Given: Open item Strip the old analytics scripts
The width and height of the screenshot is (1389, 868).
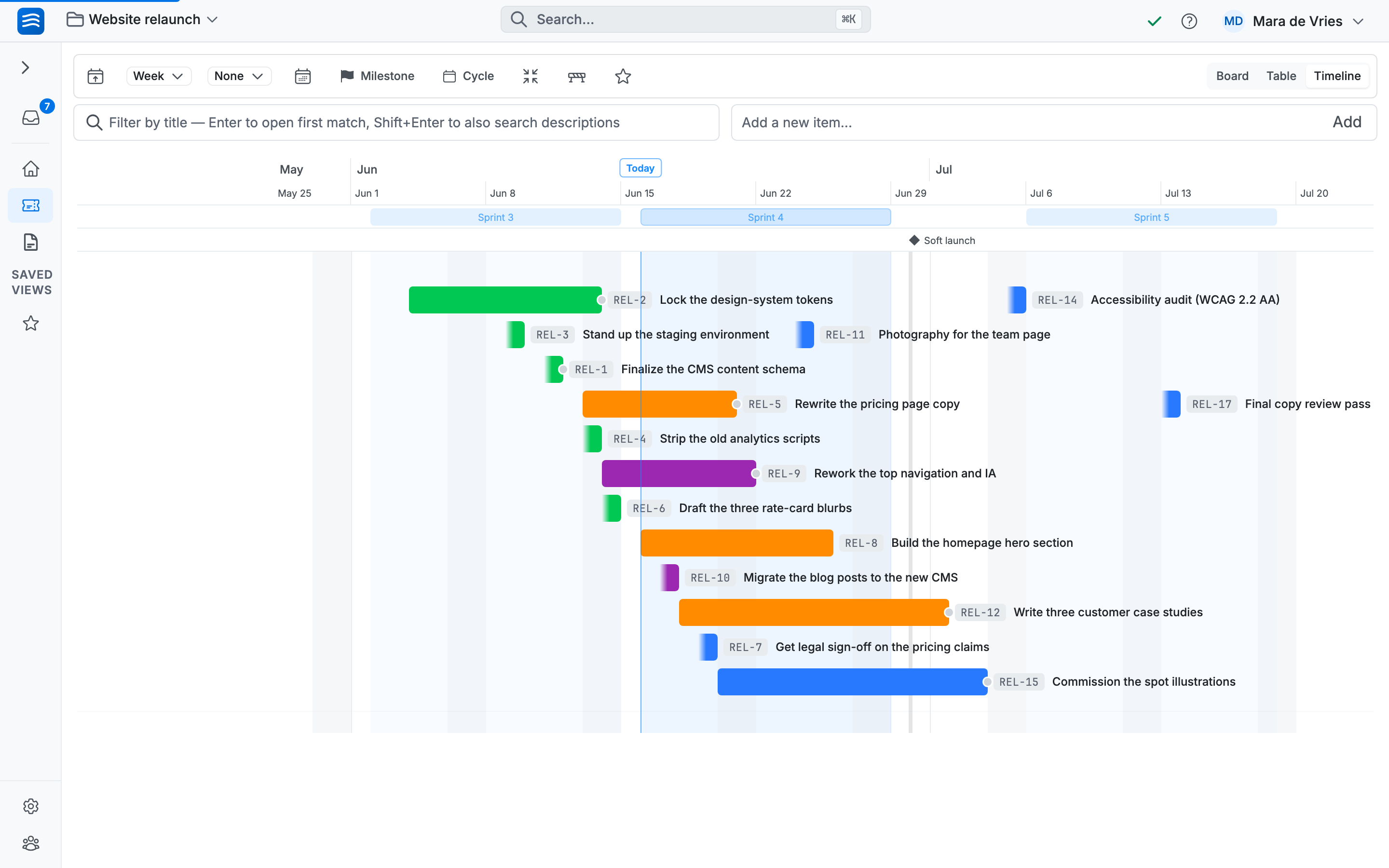Looking at the screenshot, I should (739, 439).
